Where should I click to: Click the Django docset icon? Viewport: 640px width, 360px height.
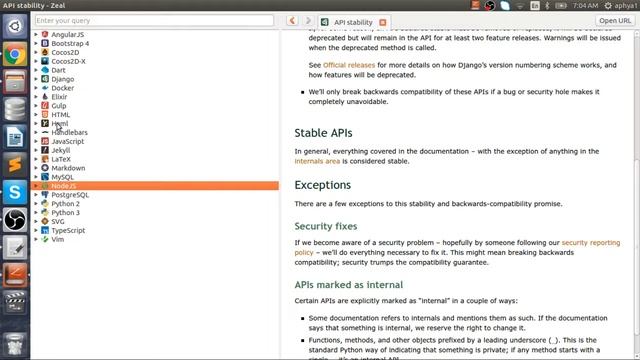click(45, 79)
